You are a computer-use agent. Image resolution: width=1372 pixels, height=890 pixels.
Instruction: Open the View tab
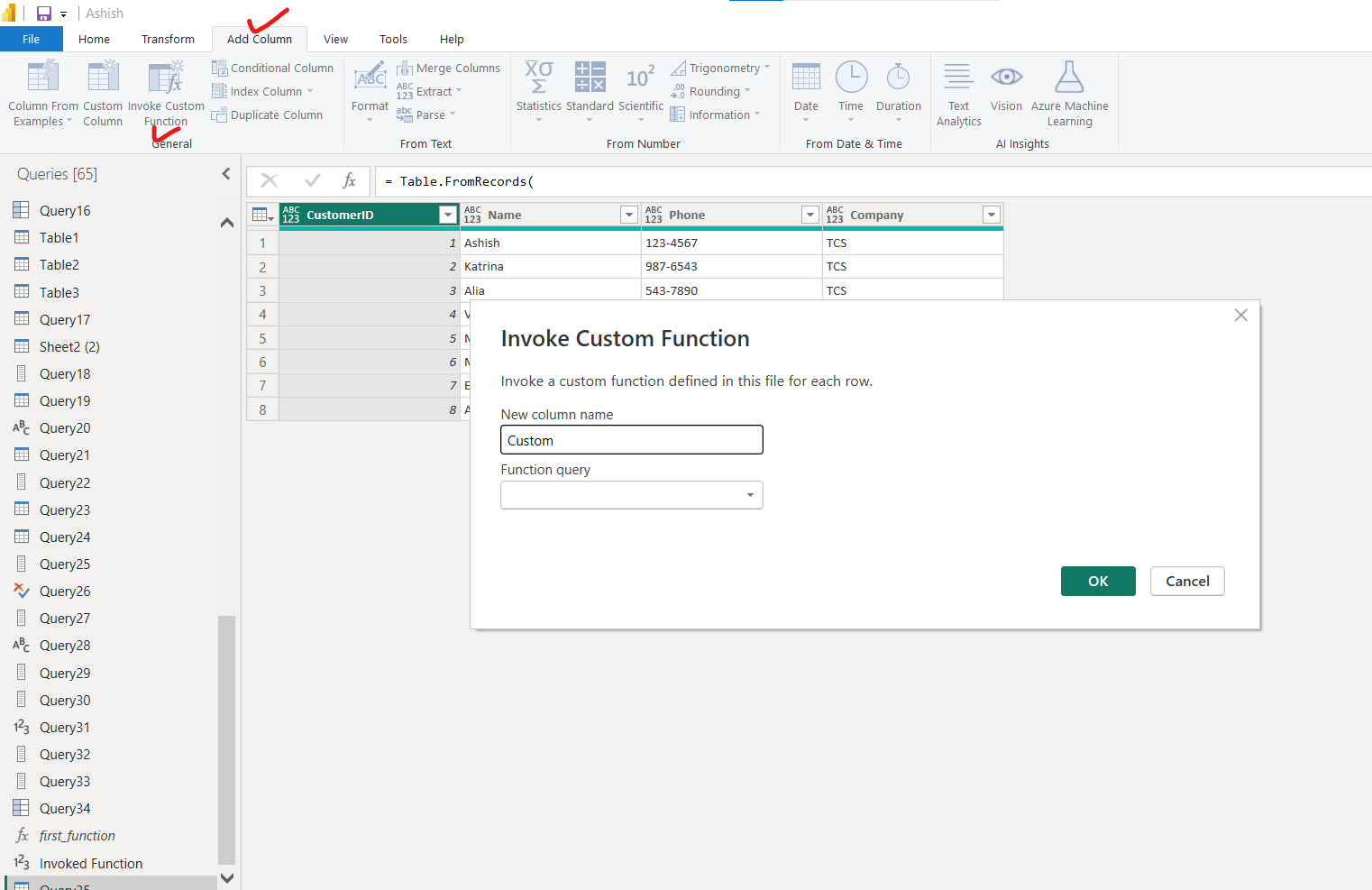pyautogui.click(x=335, y=39)
